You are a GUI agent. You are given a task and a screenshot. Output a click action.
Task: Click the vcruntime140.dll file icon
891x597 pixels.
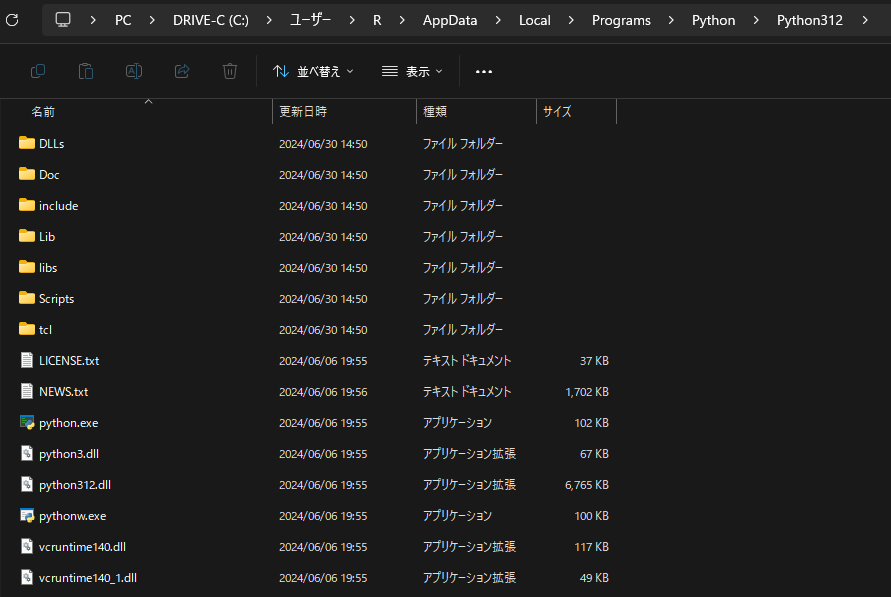coord(27,546)
